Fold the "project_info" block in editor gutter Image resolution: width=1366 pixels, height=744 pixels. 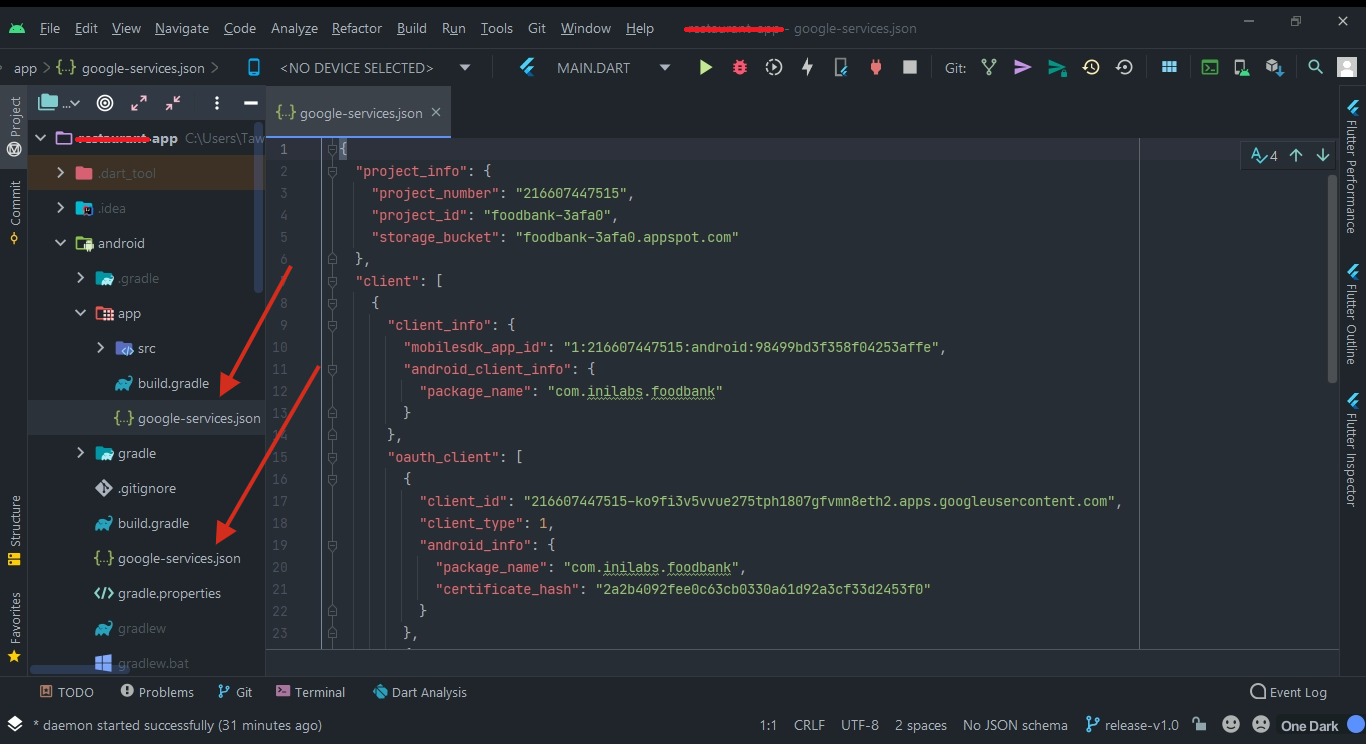tap(331, 171)
